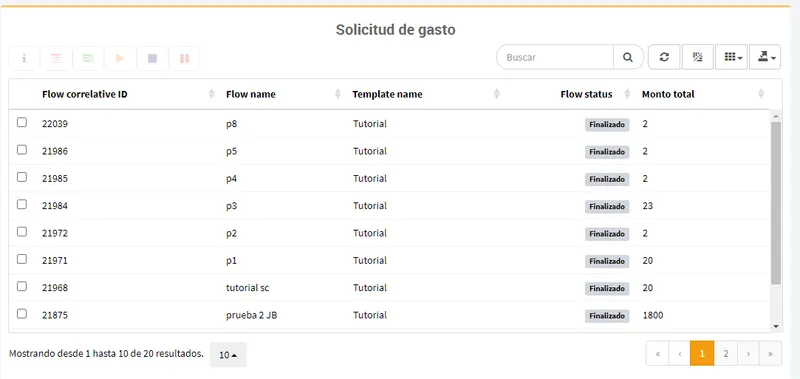The height and width of the screenshot is (379, 800).
Task: Click the orange play triangle icon
Action: tap(120, 58)
